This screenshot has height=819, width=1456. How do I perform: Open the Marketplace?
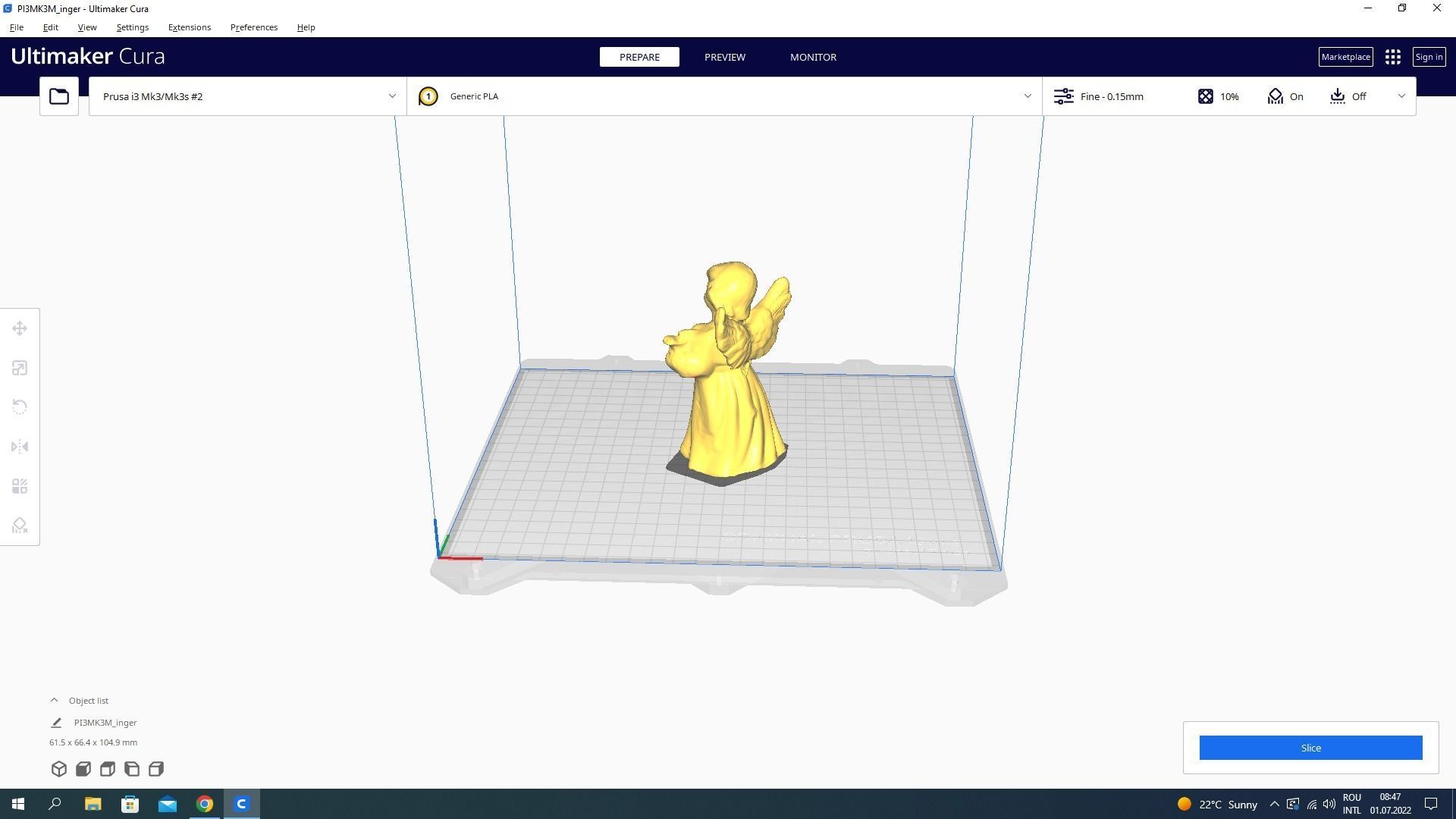click(1345, 57)
